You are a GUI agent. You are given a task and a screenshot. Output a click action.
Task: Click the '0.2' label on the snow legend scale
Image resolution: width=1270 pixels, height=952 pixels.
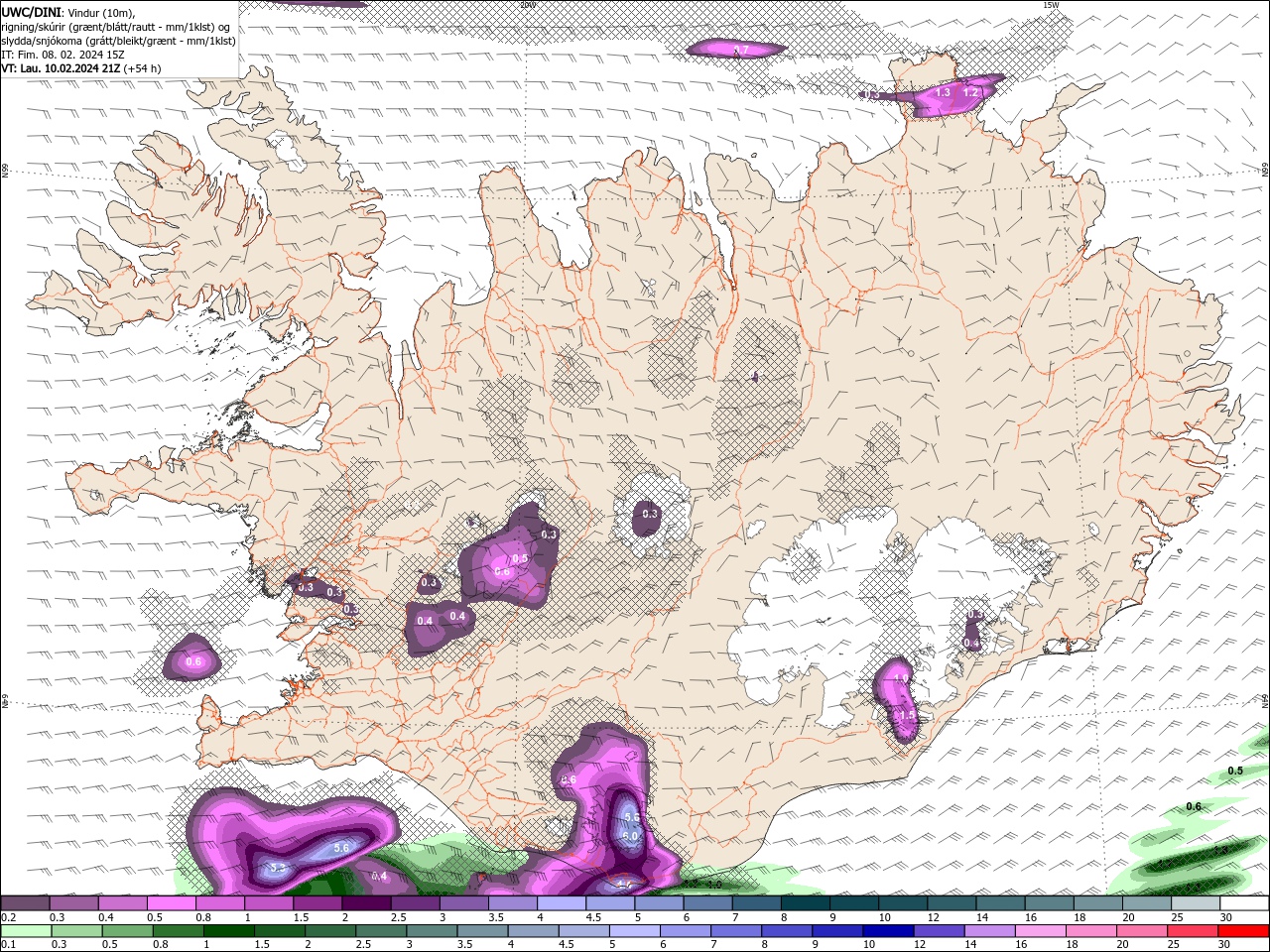point(9,917)
